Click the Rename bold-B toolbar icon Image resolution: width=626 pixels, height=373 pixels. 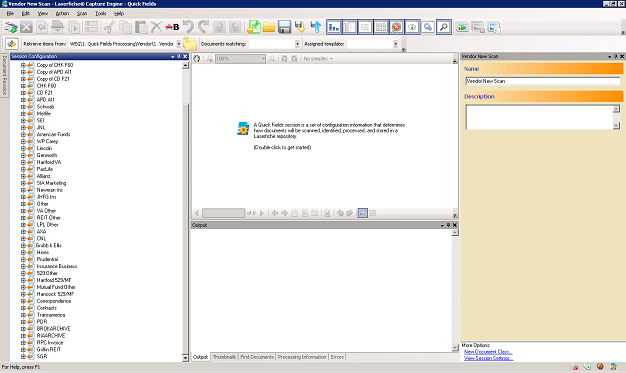tap(172, 27)
